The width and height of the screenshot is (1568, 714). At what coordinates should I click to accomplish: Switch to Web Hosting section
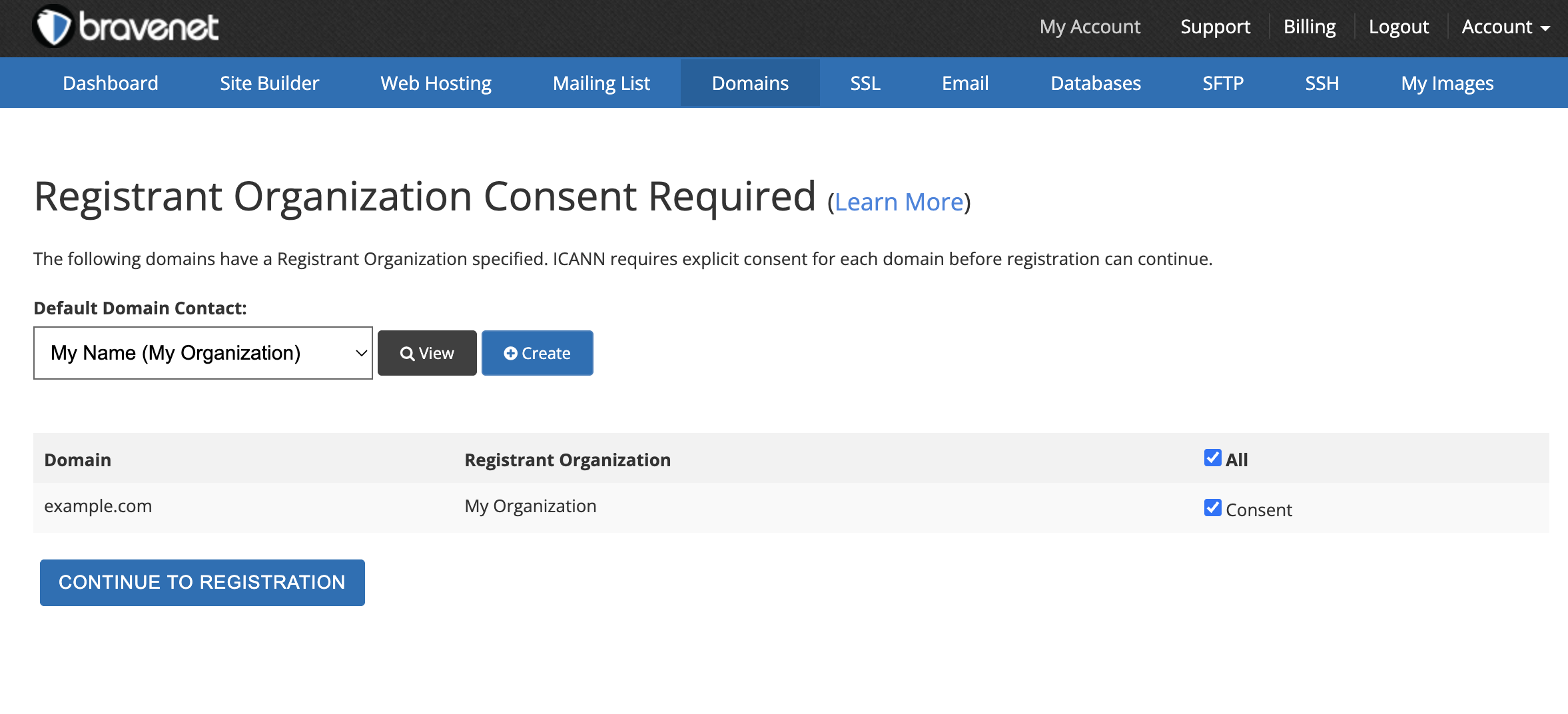coord(436,83)
